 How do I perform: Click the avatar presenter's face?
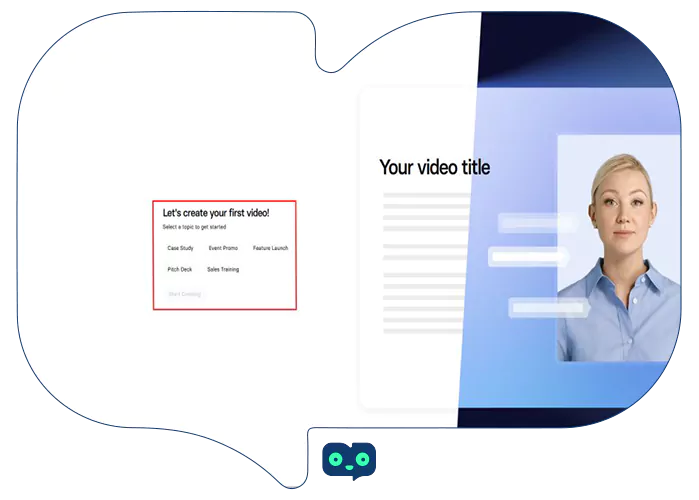coord(621,204)
